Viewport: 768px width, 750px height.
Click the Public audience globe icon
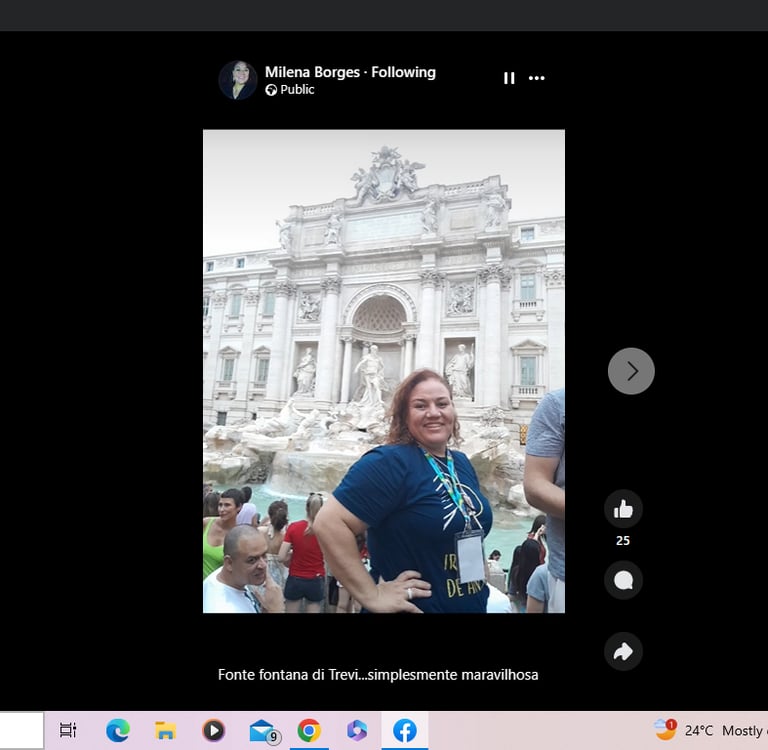(x=271, y=90)
